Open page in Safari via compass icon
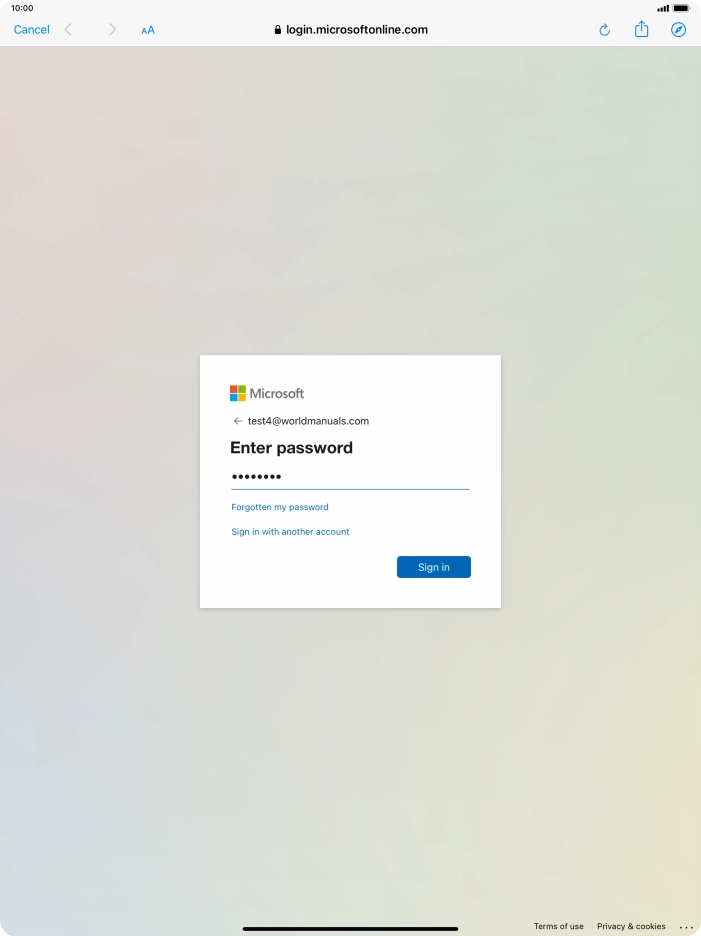Image resolution: width=701 pixels, height=936 pixels. point(678,29)
